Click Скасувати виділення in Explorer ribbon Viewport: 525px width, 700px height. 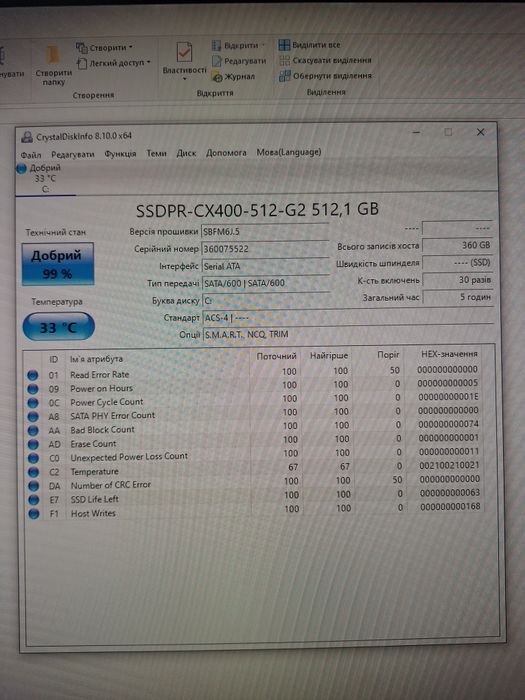click(x=325, y=60)
